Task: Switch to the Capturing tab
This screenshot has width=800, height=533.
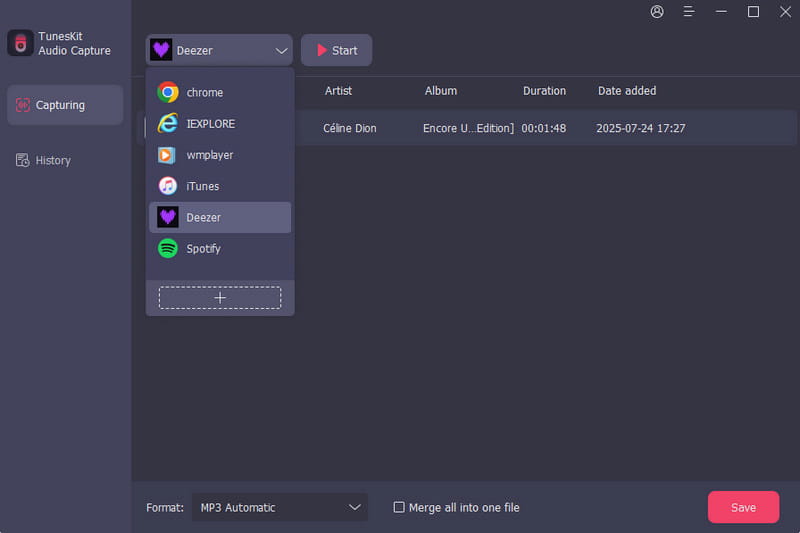Action: (x=65, y=105)
